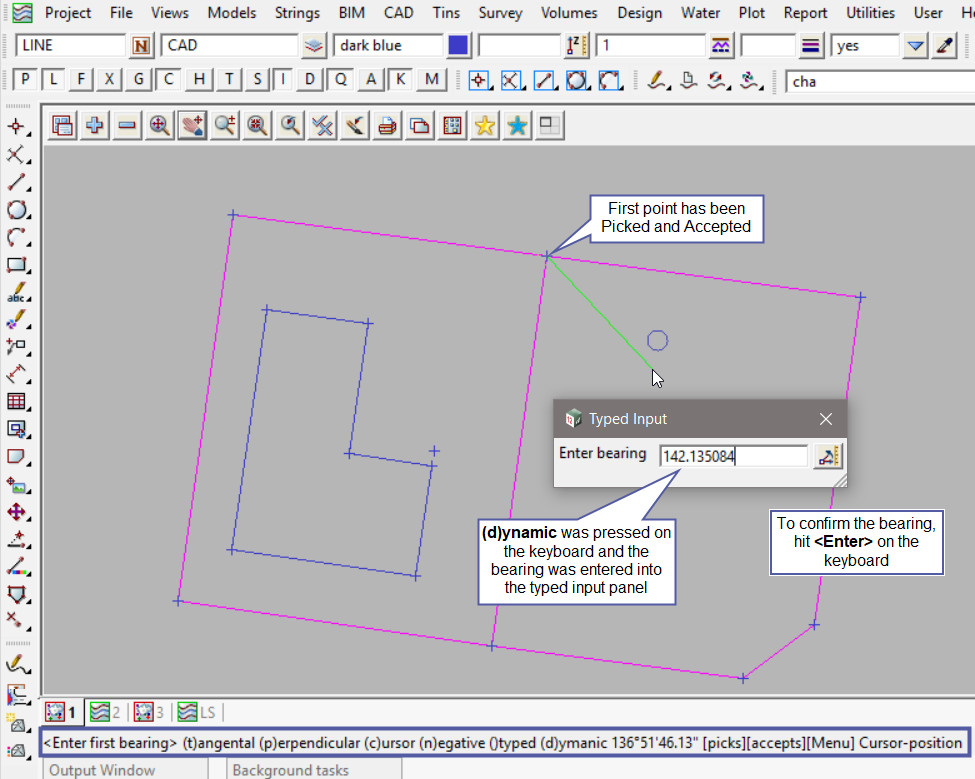The height and width of the screenshot is (779, 975).
Task: Click the measure button in Typed Input panel
Action: click(x=827, y=456)
